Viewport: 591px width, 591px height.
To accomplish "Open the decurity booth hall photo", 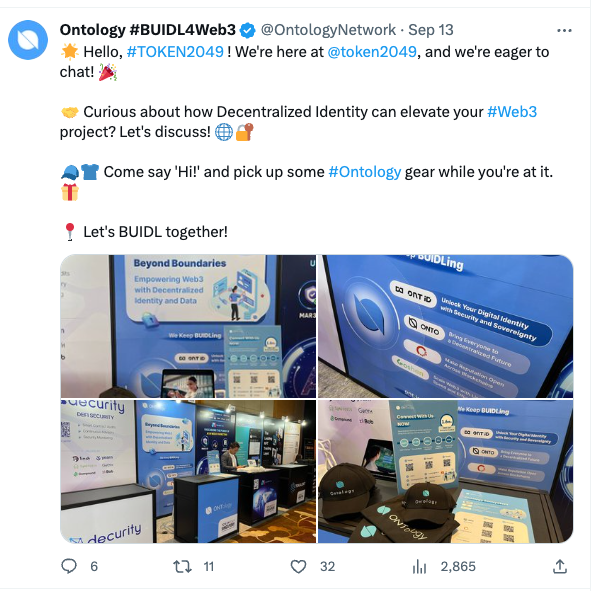I will (188, 472).
